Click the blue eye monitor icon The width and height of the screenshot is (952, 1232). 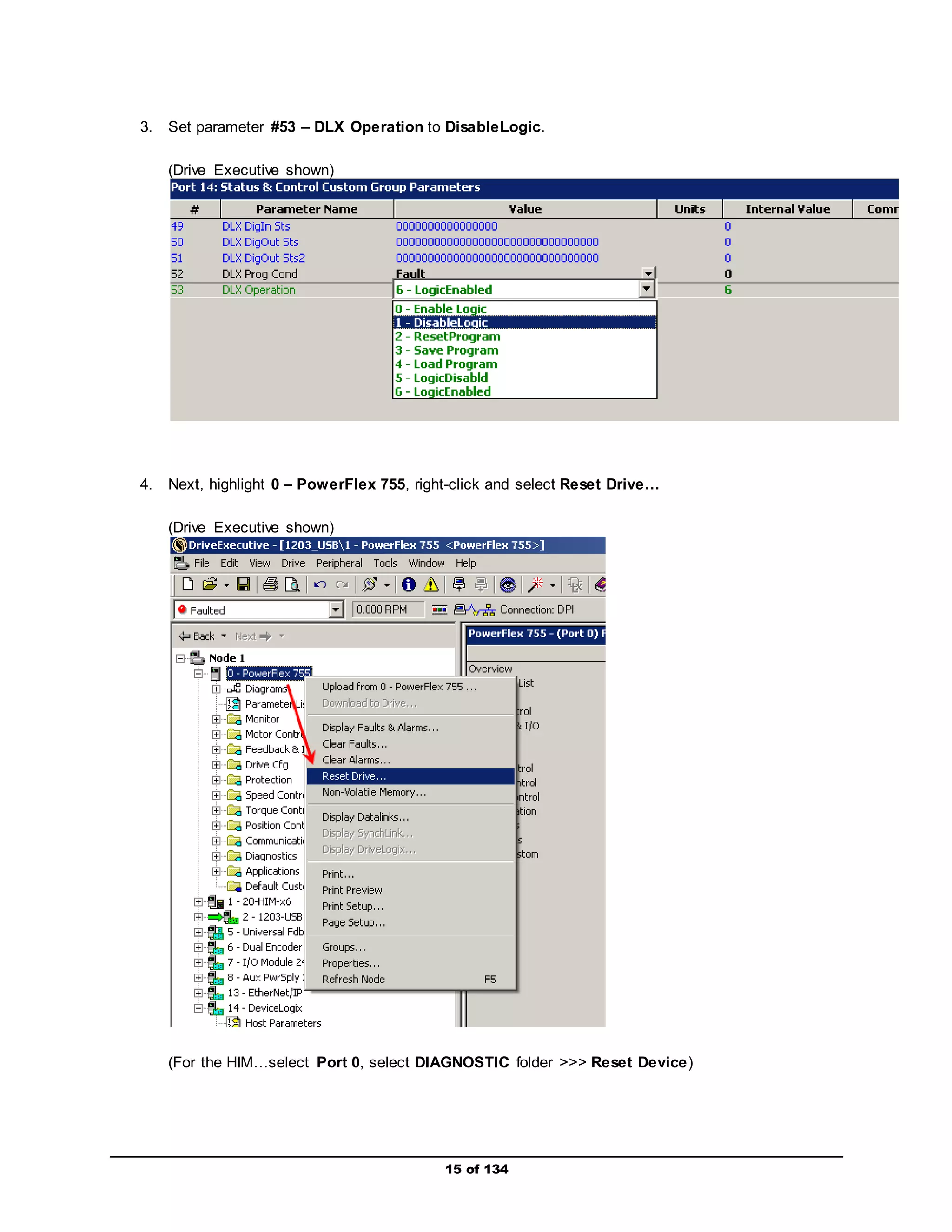pyautogui.click(x=508, y=585)
